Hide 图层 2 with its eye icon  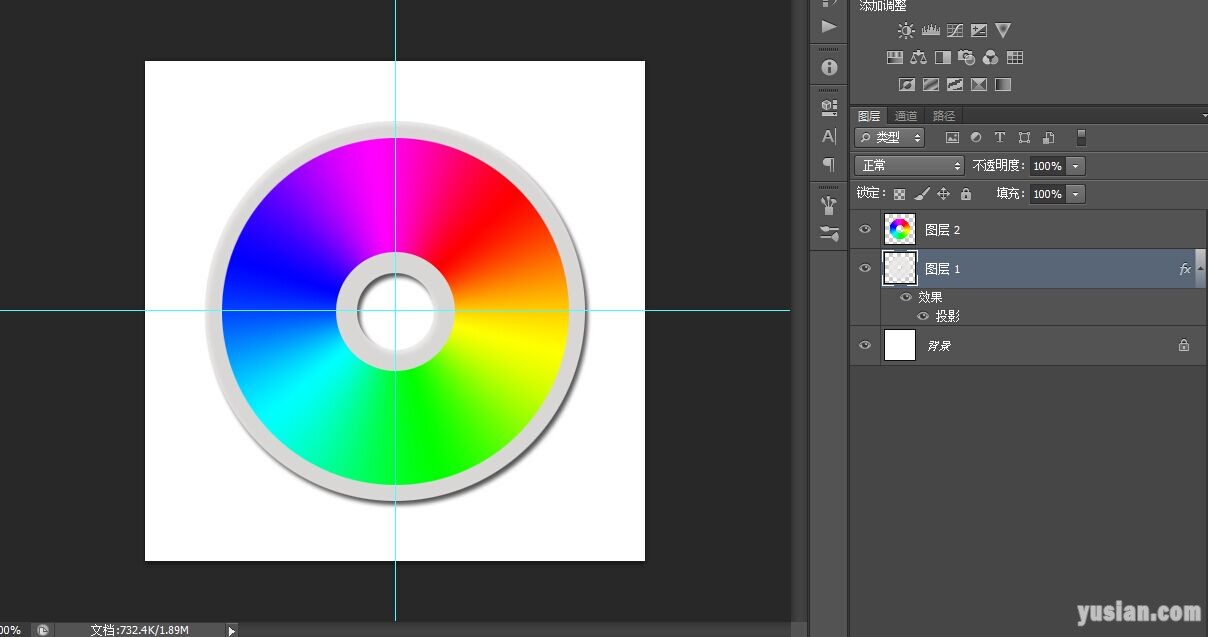pos(866,230)
